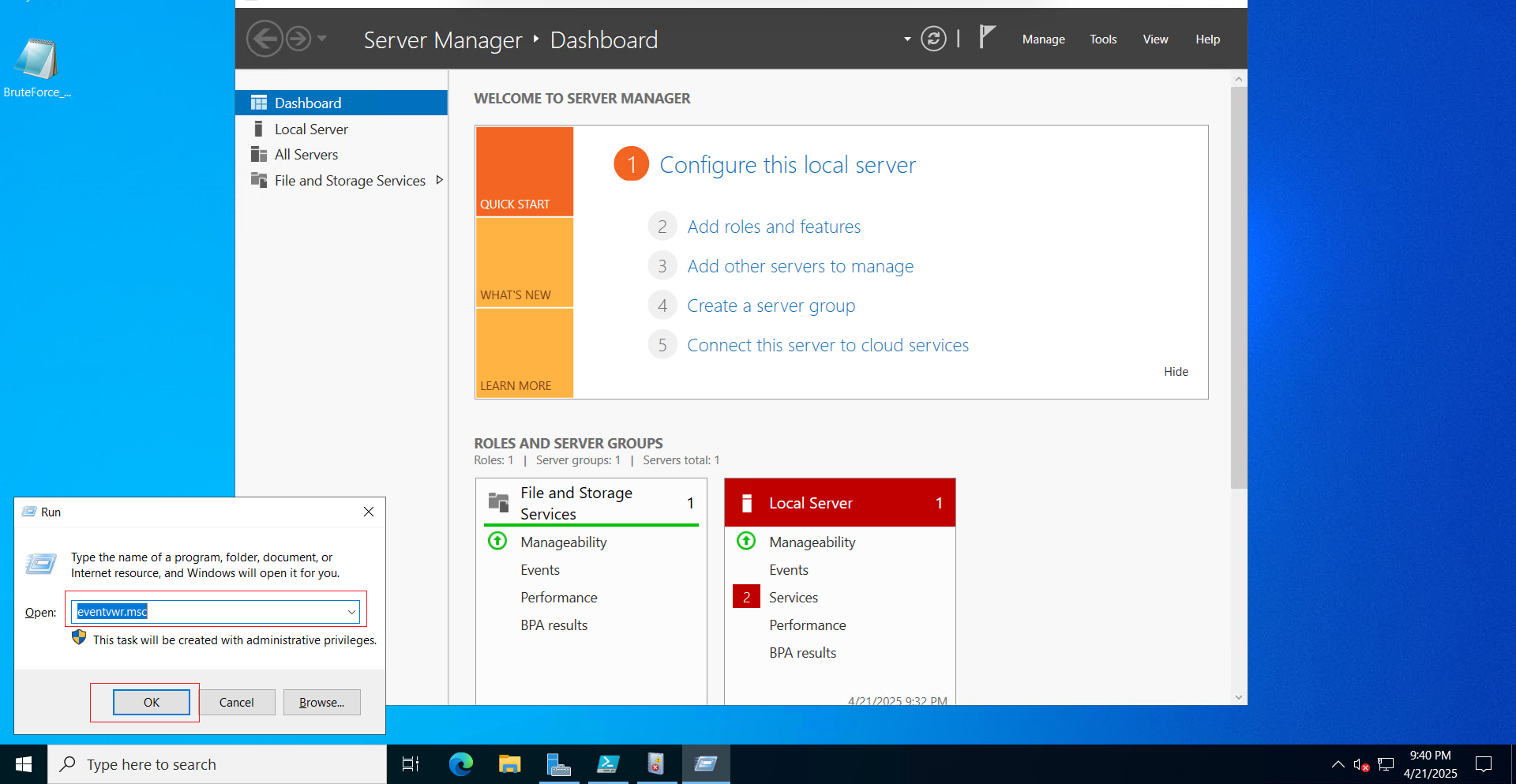Select the LEARN MORE tile
1516x784 pixels.
[x=524, y=353]
